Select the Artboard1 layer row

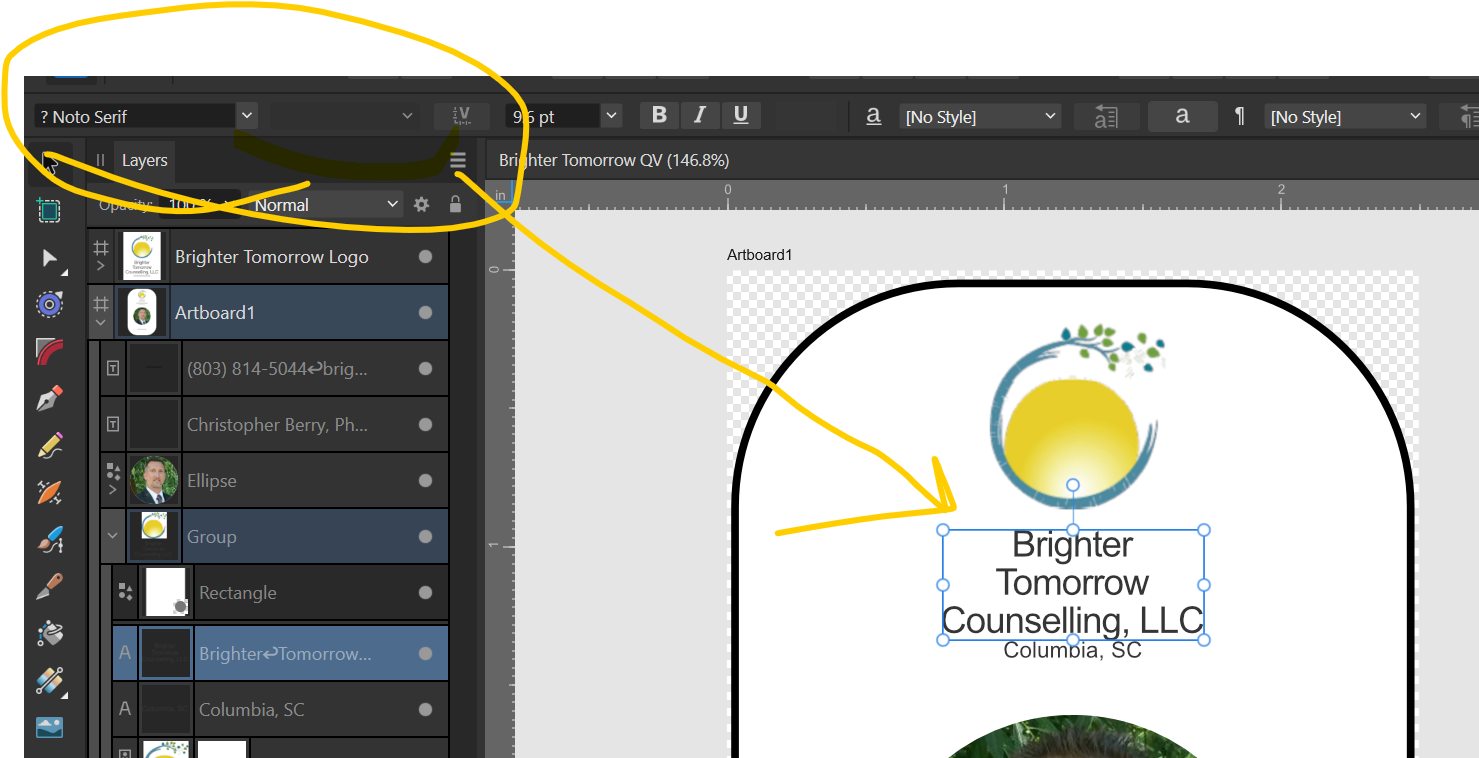pos(268,313)
